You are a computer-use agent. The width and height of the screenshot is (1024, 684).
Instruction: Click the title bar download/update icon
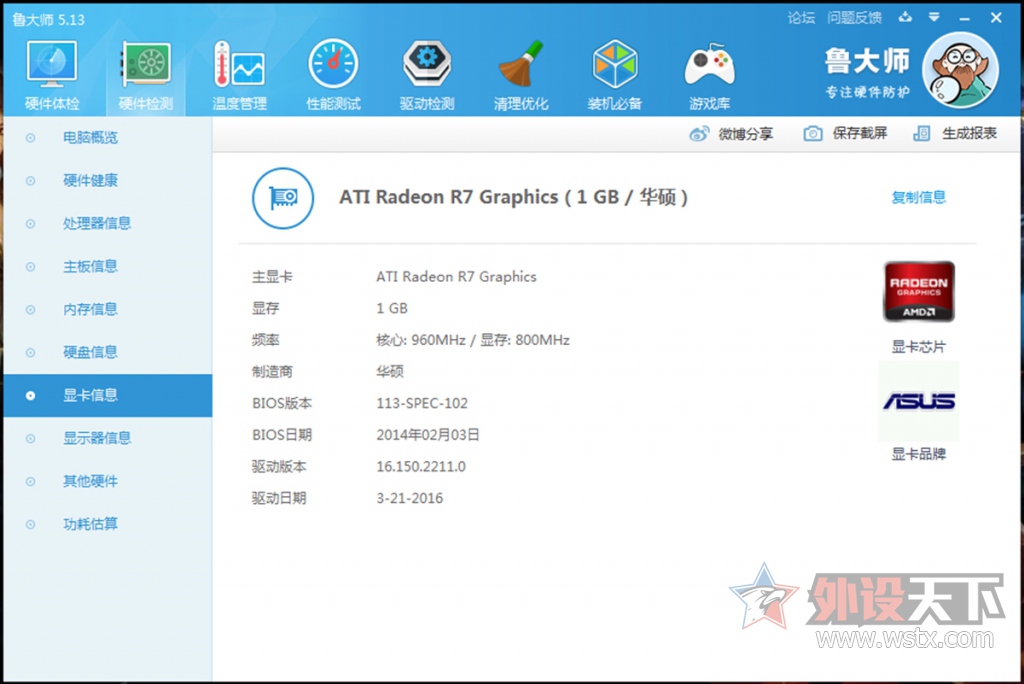[x=905, y=18]
